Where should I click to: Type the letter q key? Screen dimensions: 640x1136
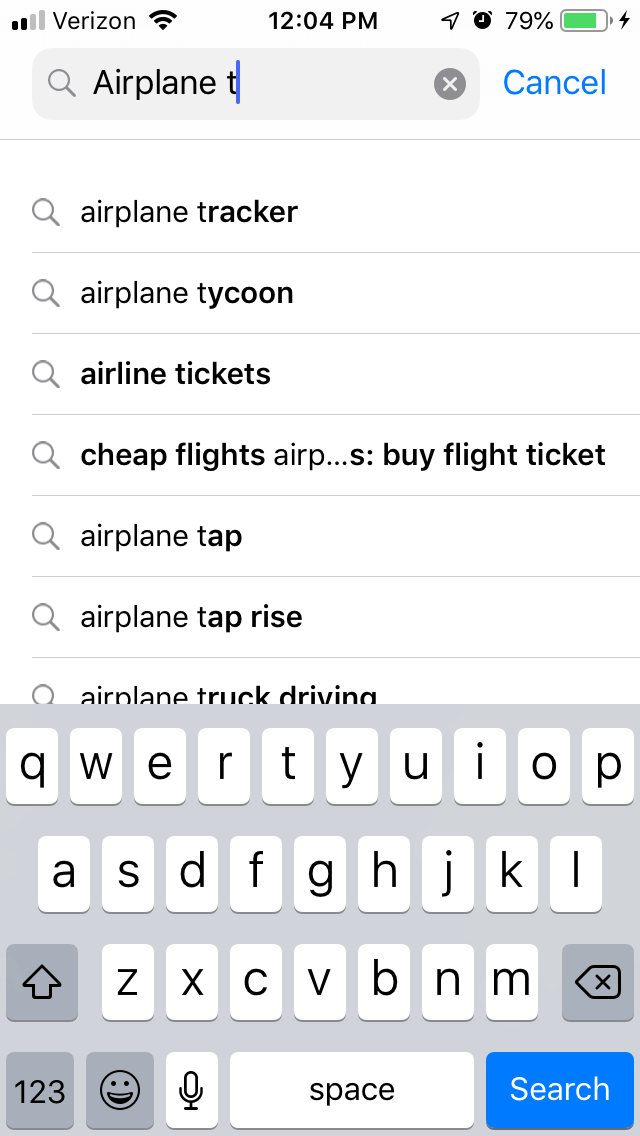click(33, 766)
